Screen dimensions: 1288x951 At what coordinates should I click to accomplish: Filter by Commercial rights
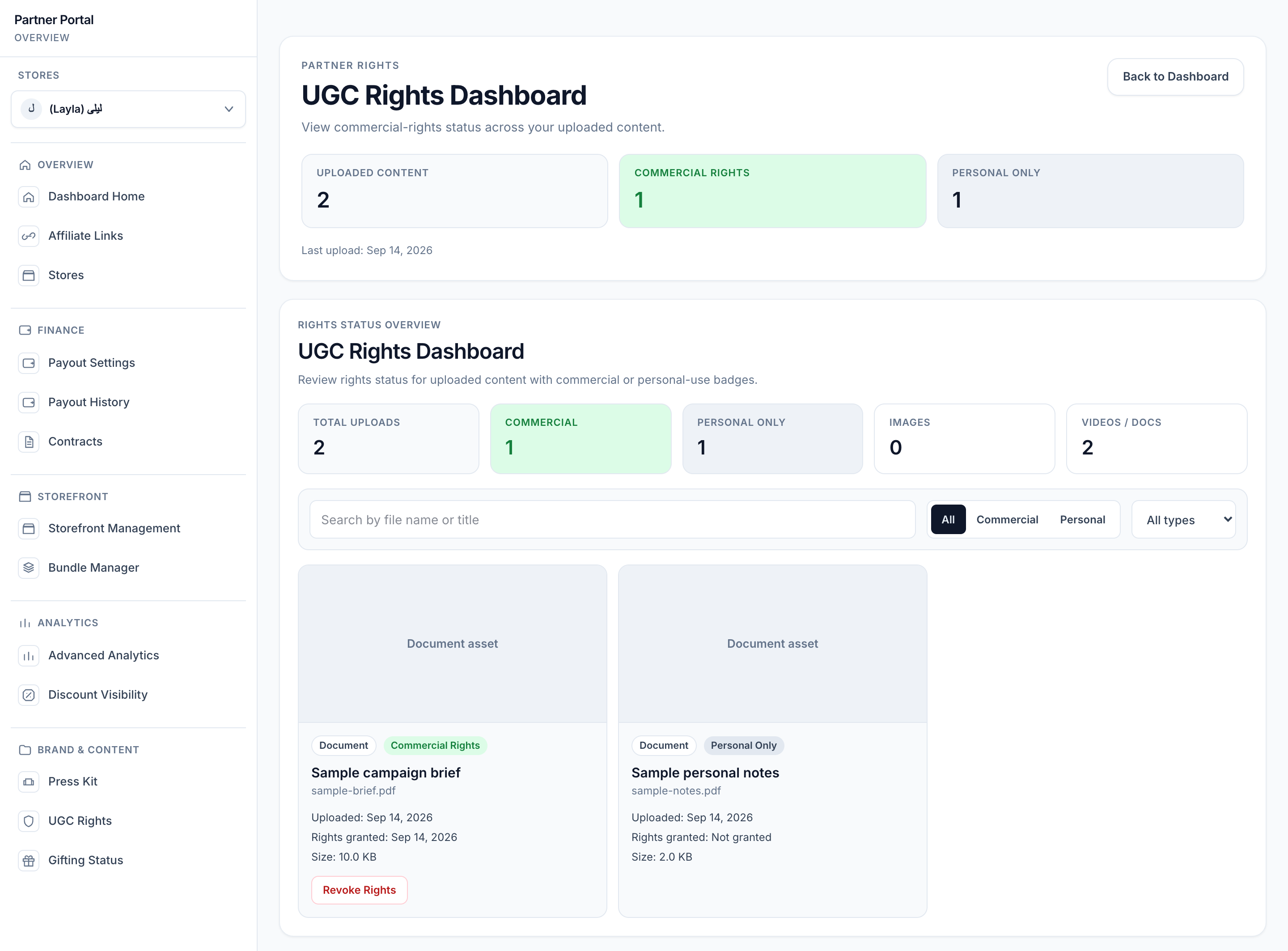click(x=1007, y=520)
